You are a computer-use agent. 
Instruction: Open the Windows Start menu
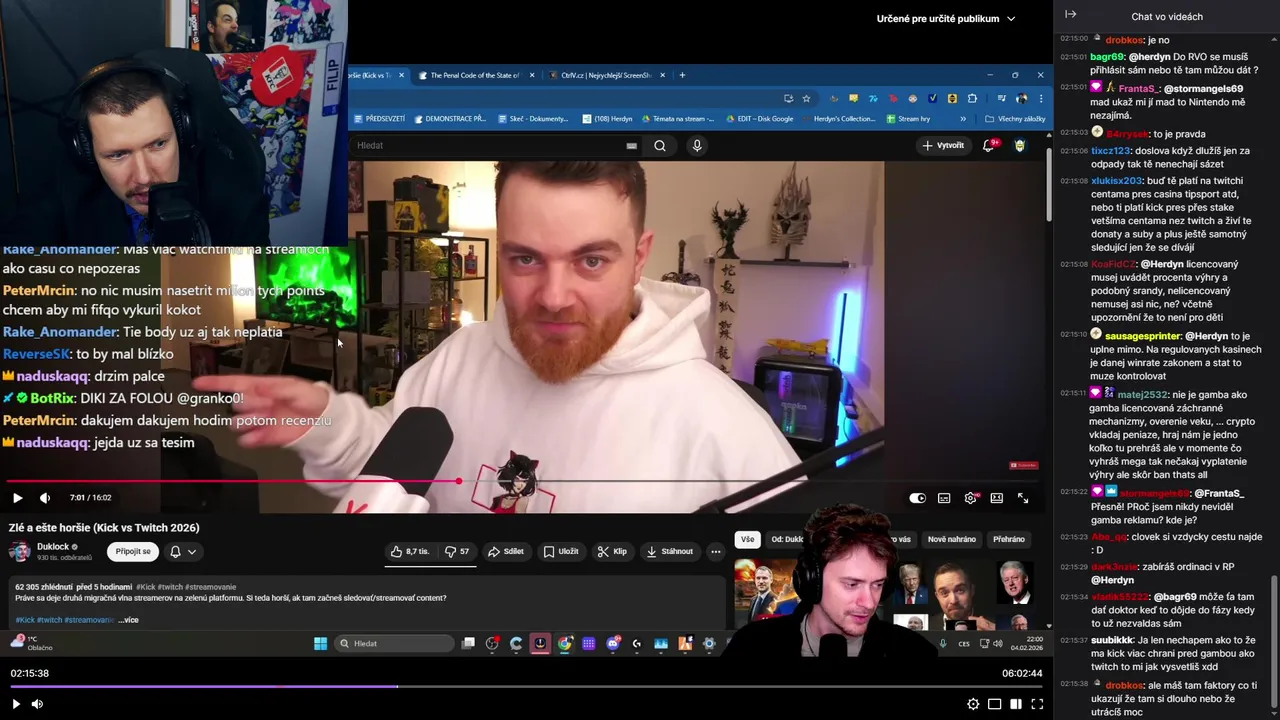(320, 643)
